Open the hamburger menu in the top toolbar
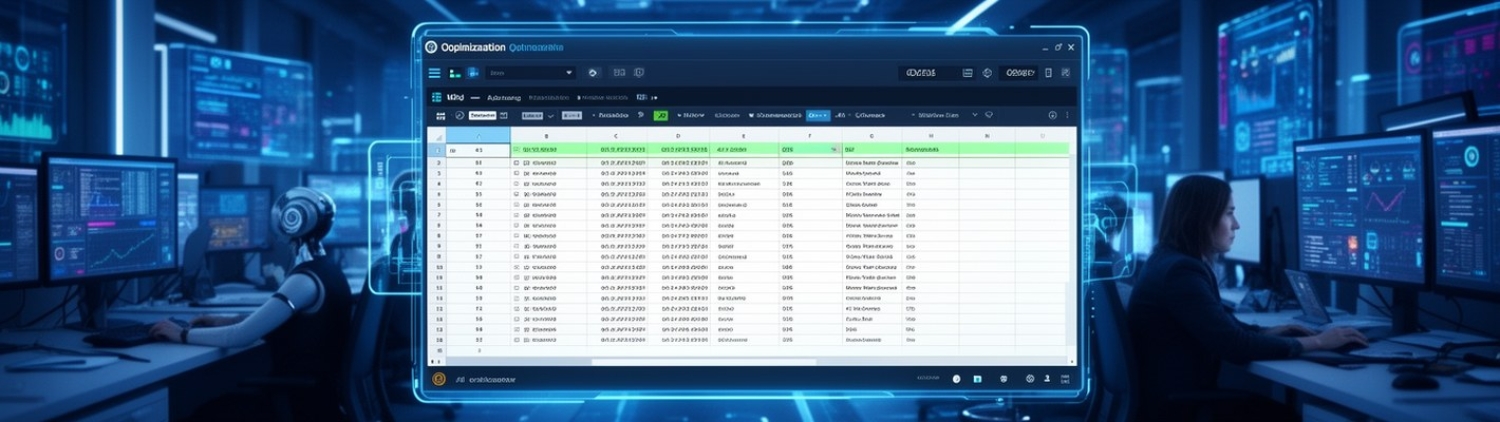Image resolution: width=1500 pixels, height=422 pixels. click(x=434, y=73)
